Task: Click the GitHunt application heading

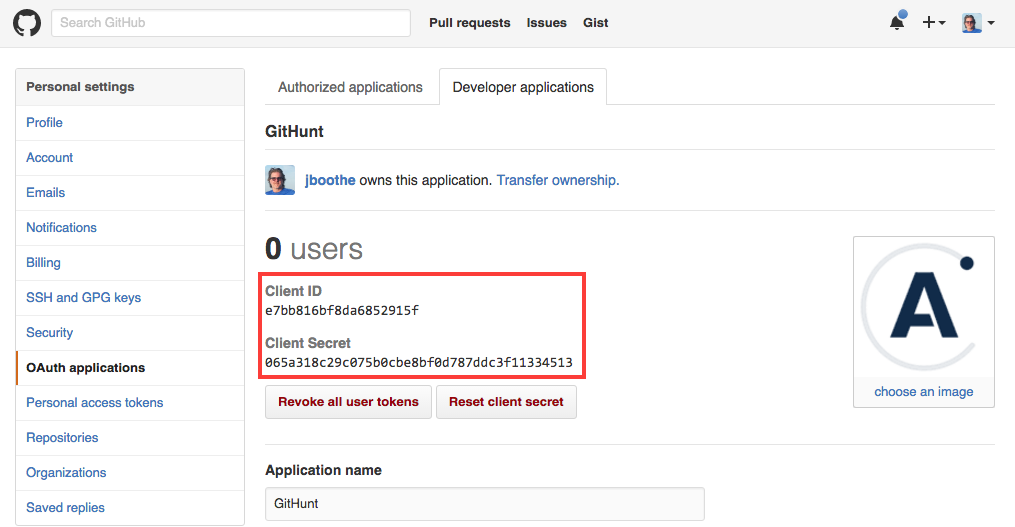Action: point(295,131)
